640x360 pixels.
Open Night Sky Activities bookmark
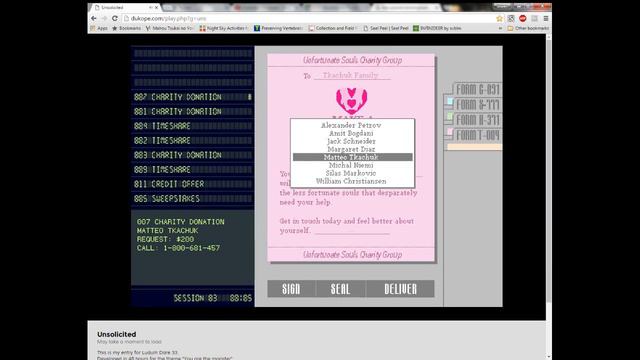tap(224, 28)
